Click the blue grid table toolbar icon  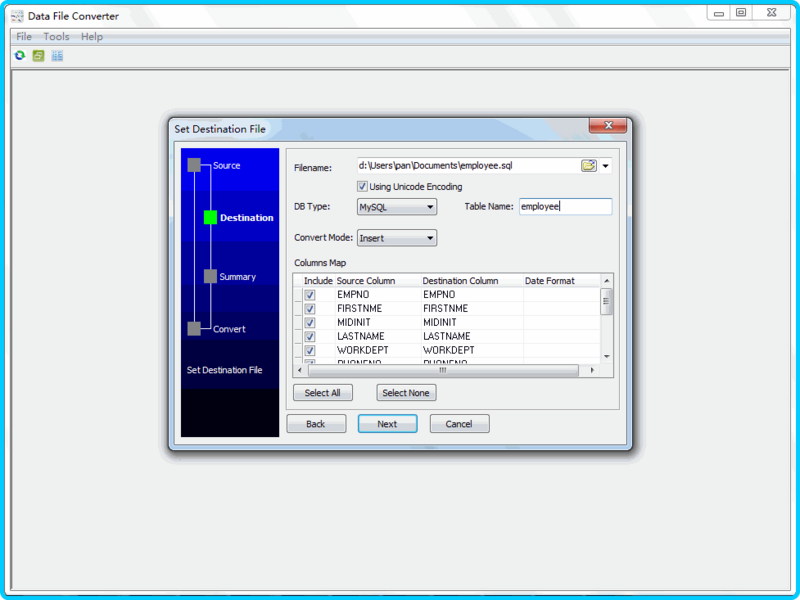(x=57, y=56)
